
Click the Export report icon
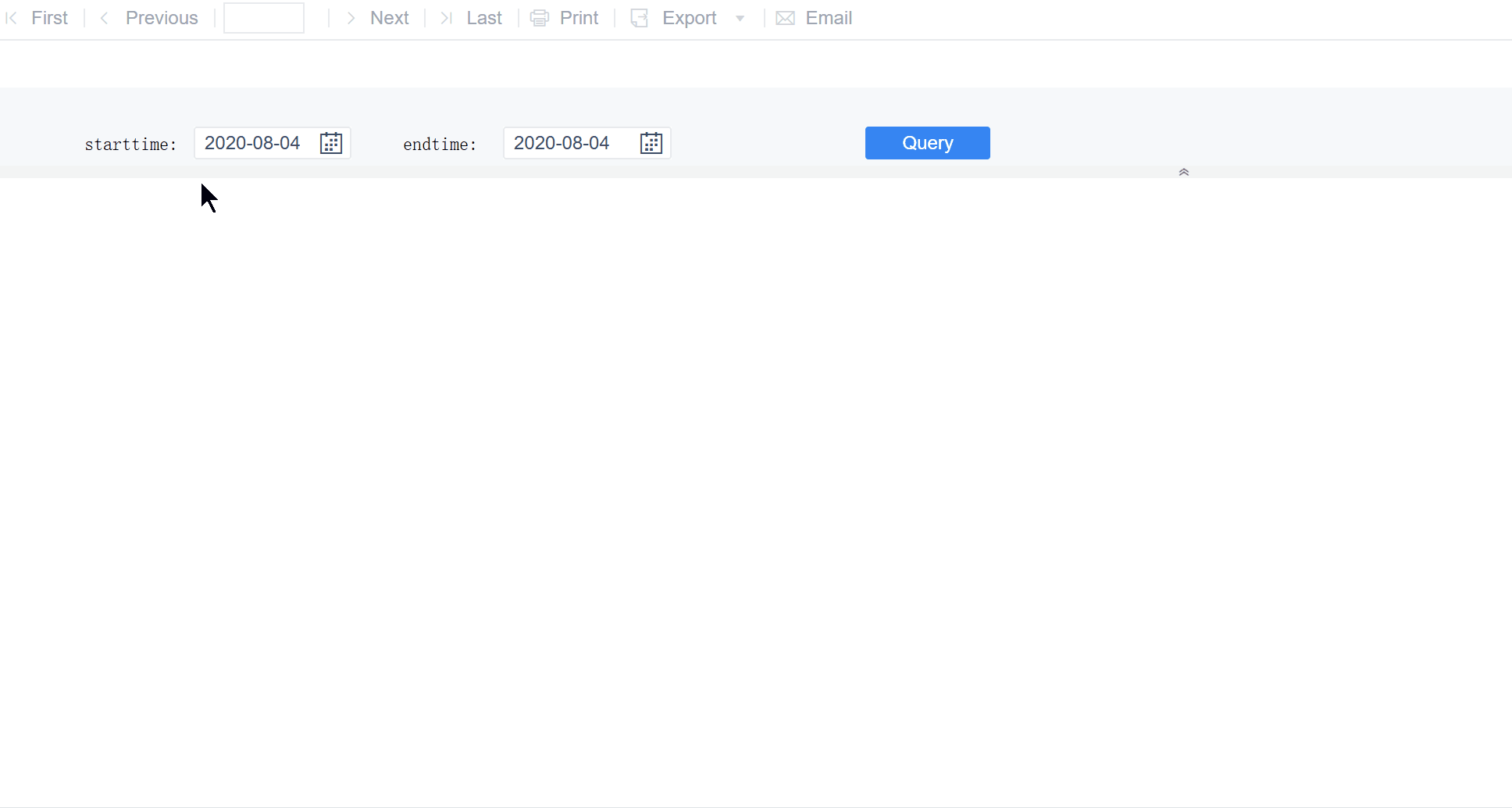click(640, 17)
